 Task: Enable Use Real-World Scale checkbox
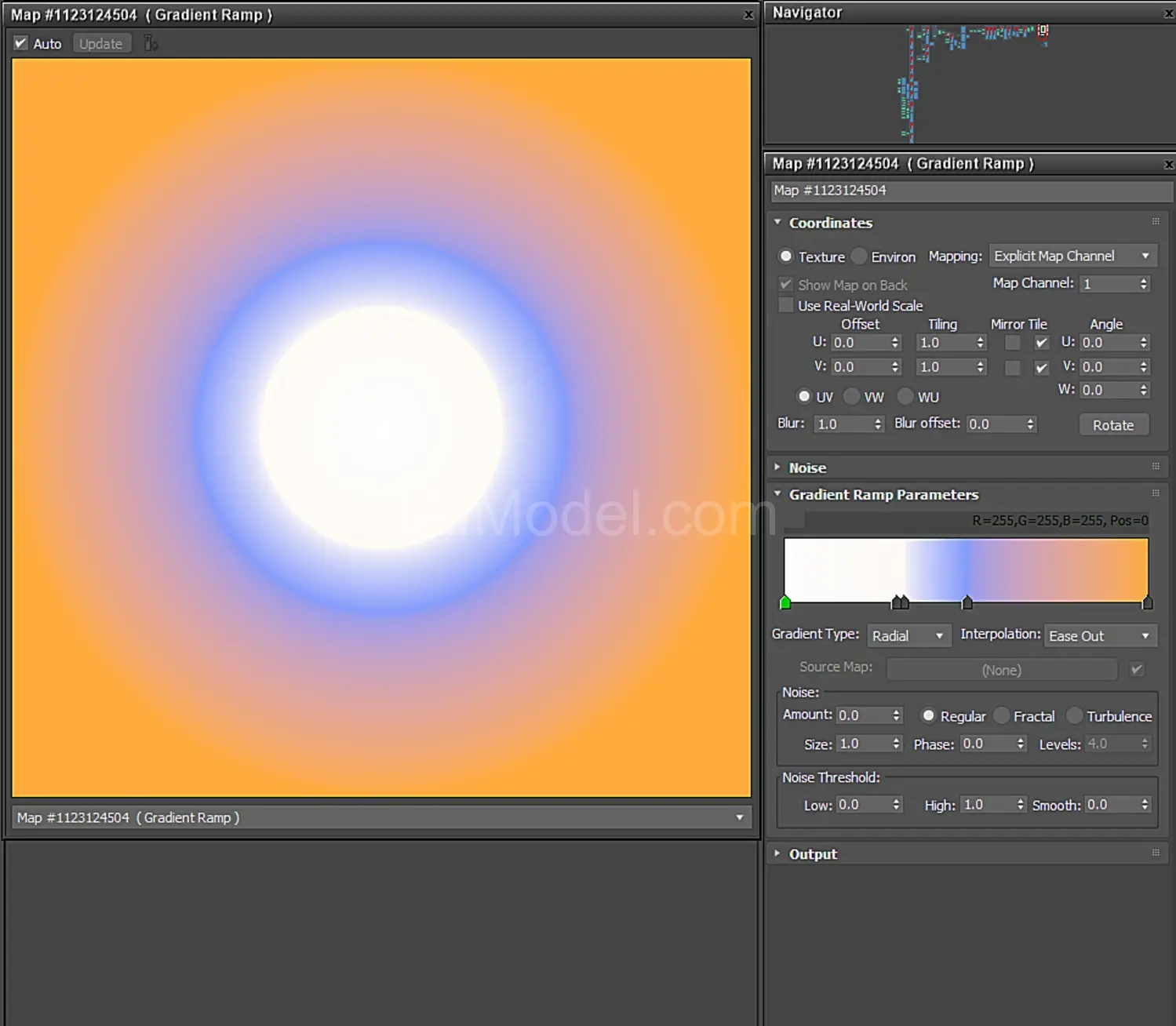pos(785,305)
